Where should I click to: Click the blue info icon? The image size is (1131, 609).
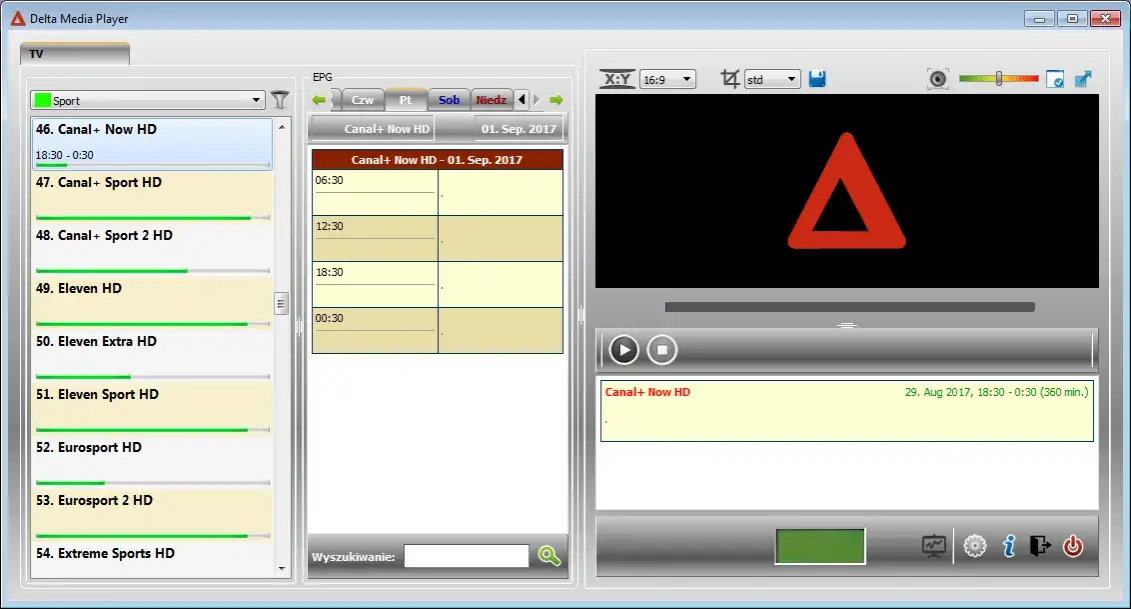pos(1008,546)
